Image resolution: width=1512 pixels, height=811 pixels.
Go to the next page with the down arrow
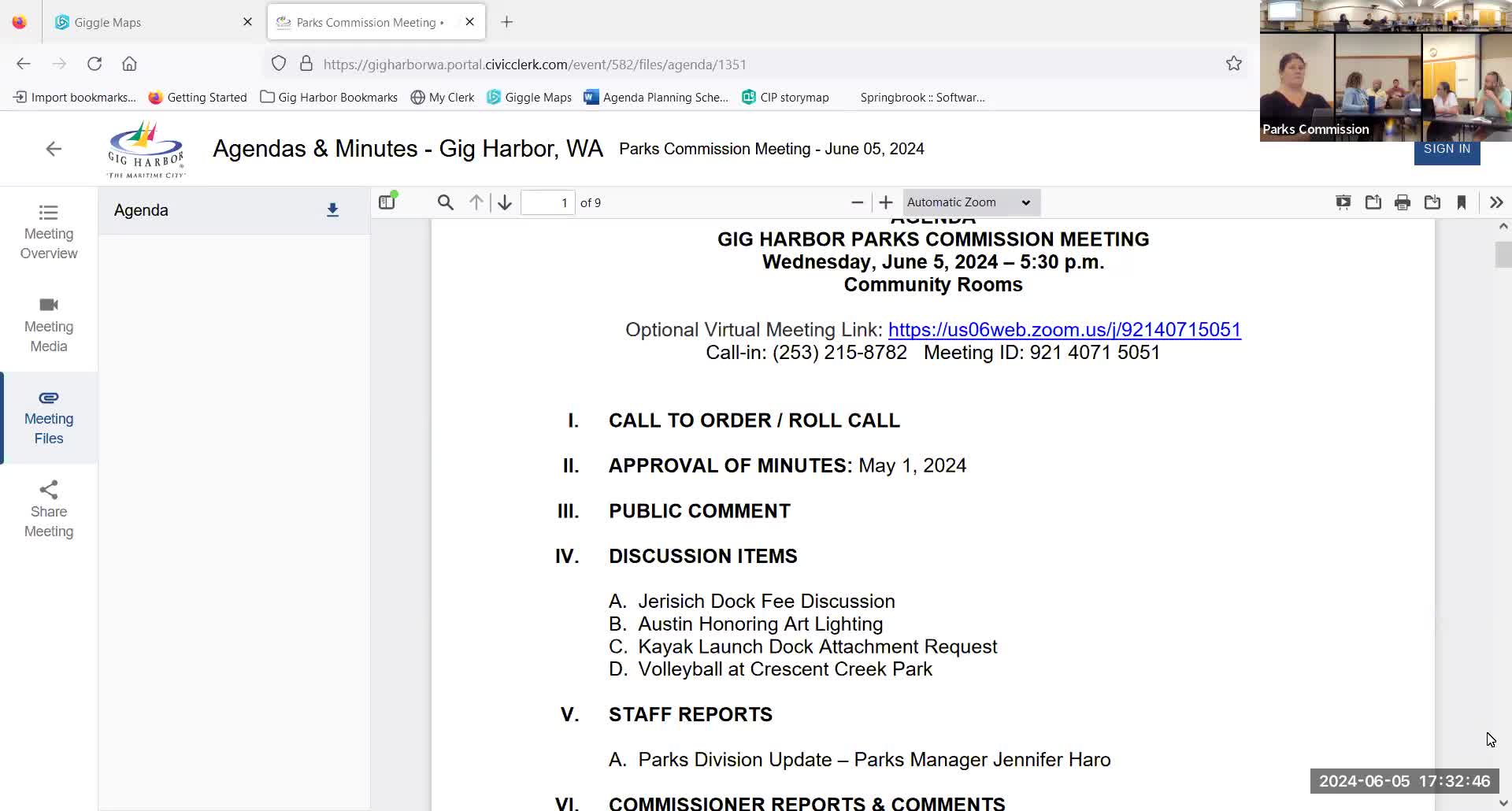(504, 202)
